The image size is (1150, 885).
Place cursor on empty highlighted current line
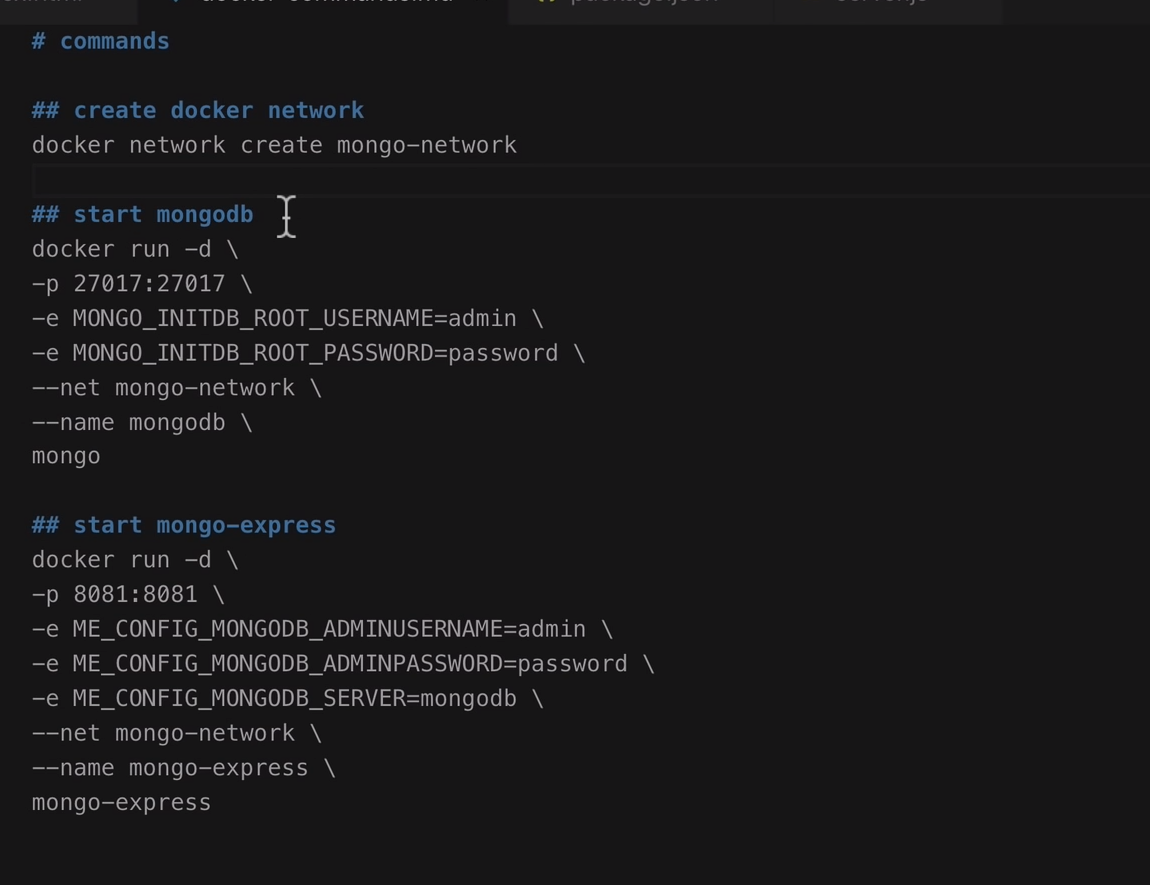590,180
